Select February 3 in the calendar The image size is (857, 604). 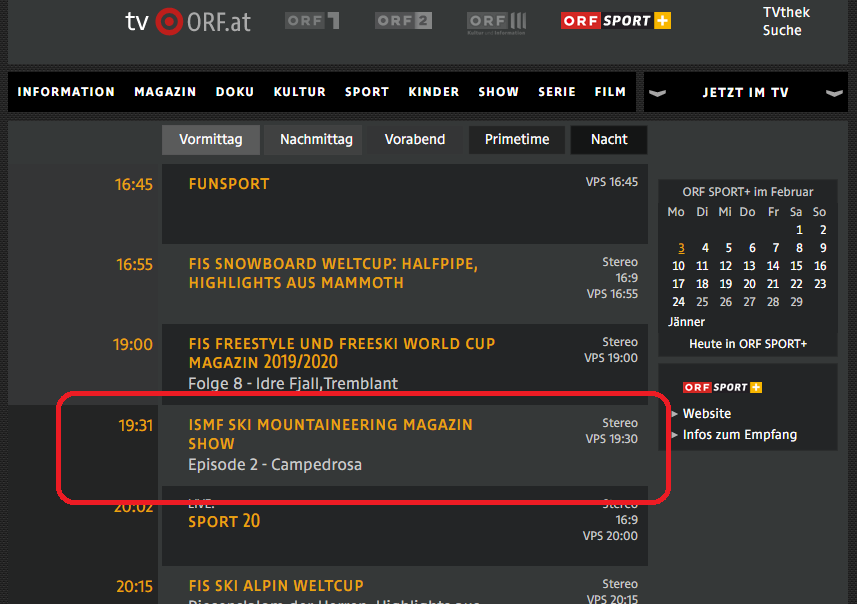(681, 248)
